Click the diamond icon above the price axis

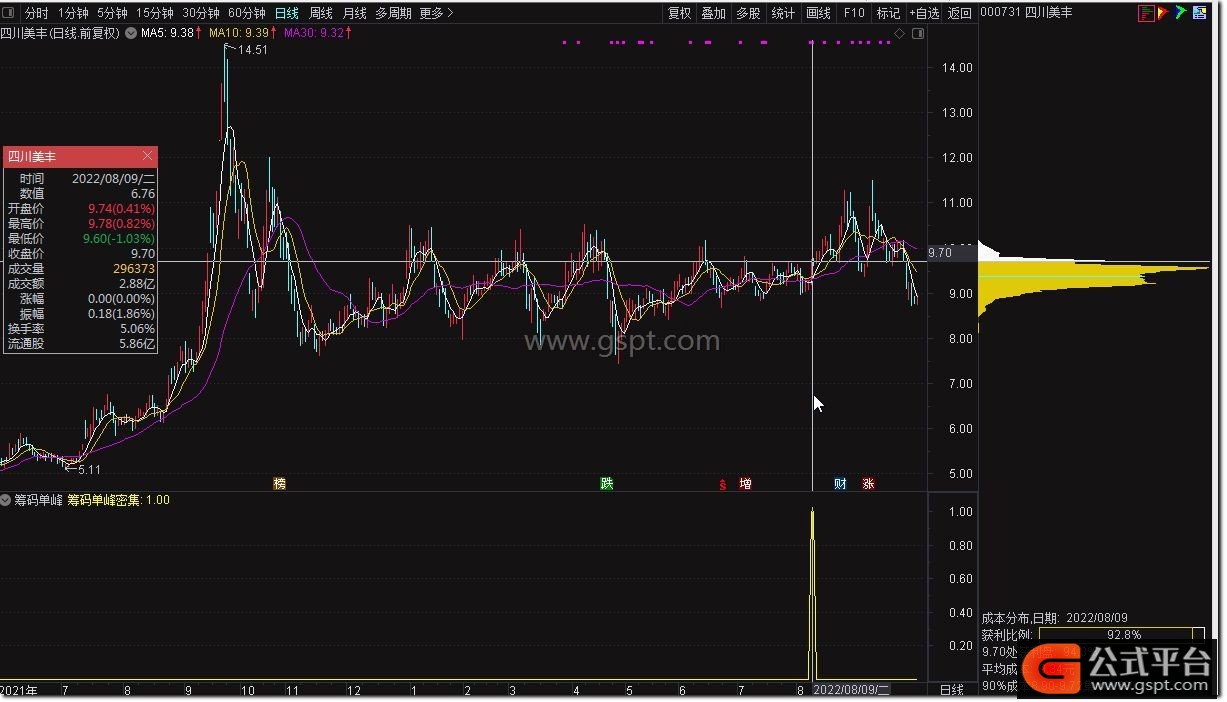coord(899,34)
